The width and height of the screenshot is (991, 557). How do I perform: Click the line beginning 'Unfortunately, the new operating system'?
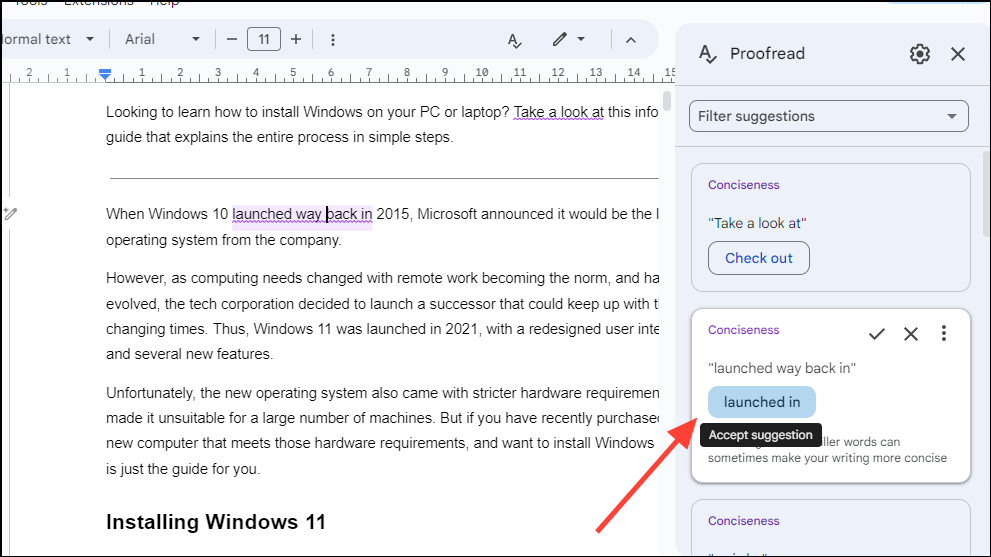pos(382,393)
